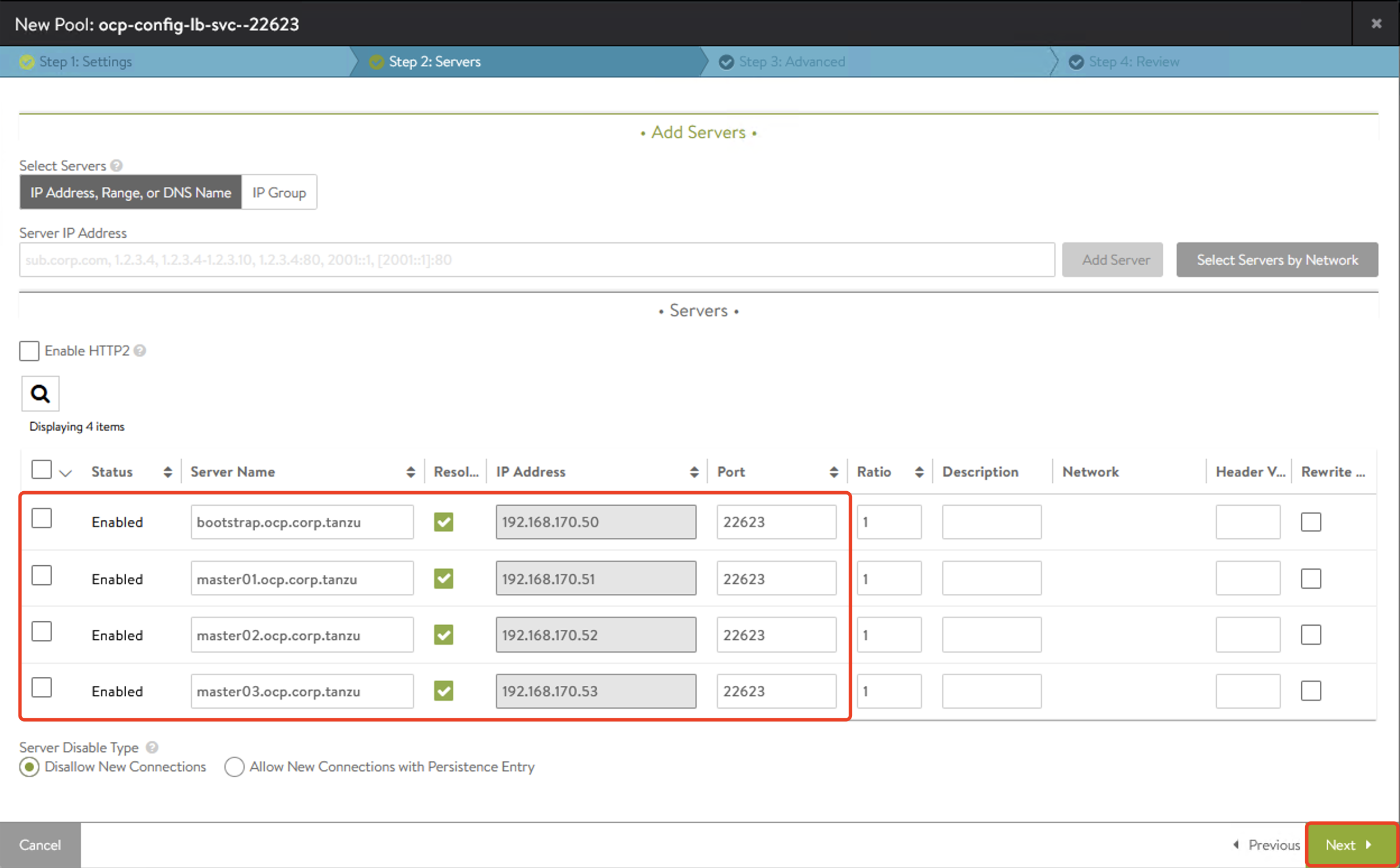The height and width of the screenshot is (868, 1400).
Task: Sort by Server Name column arrows
Action: click(411, 472)
